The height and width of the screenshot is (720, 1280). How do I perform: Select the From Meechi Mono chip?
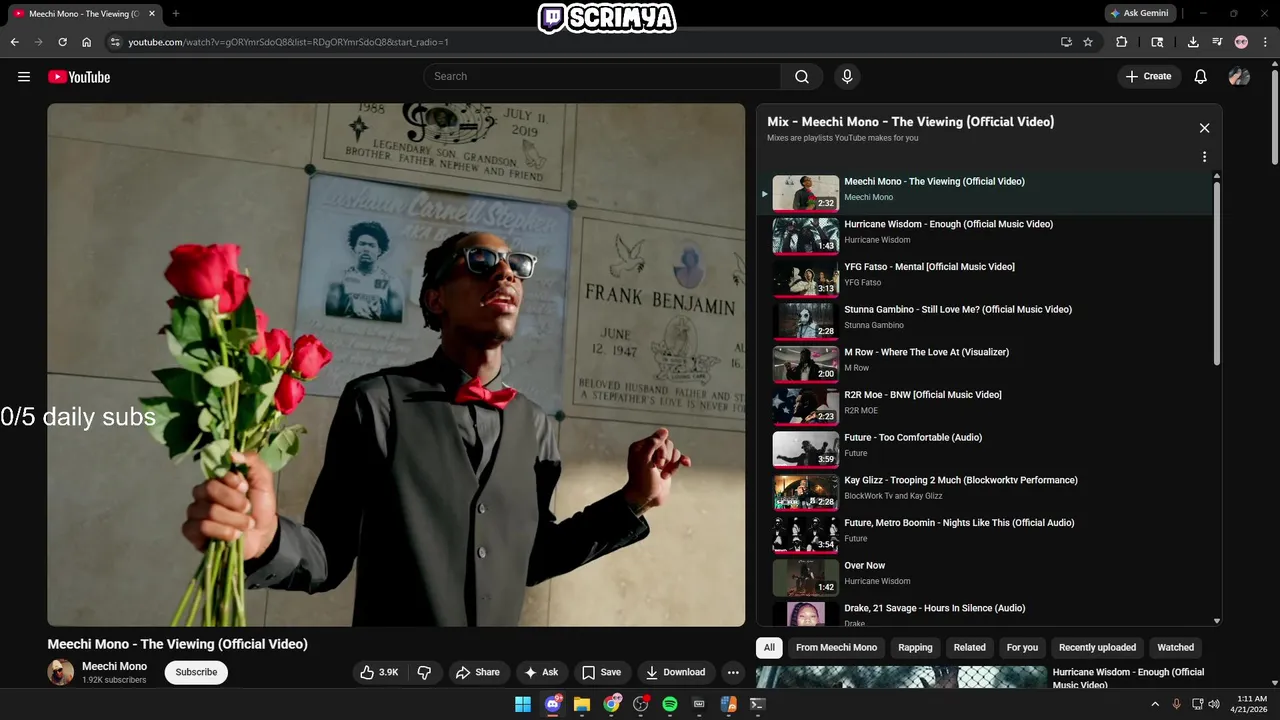[x=836, y=647]
